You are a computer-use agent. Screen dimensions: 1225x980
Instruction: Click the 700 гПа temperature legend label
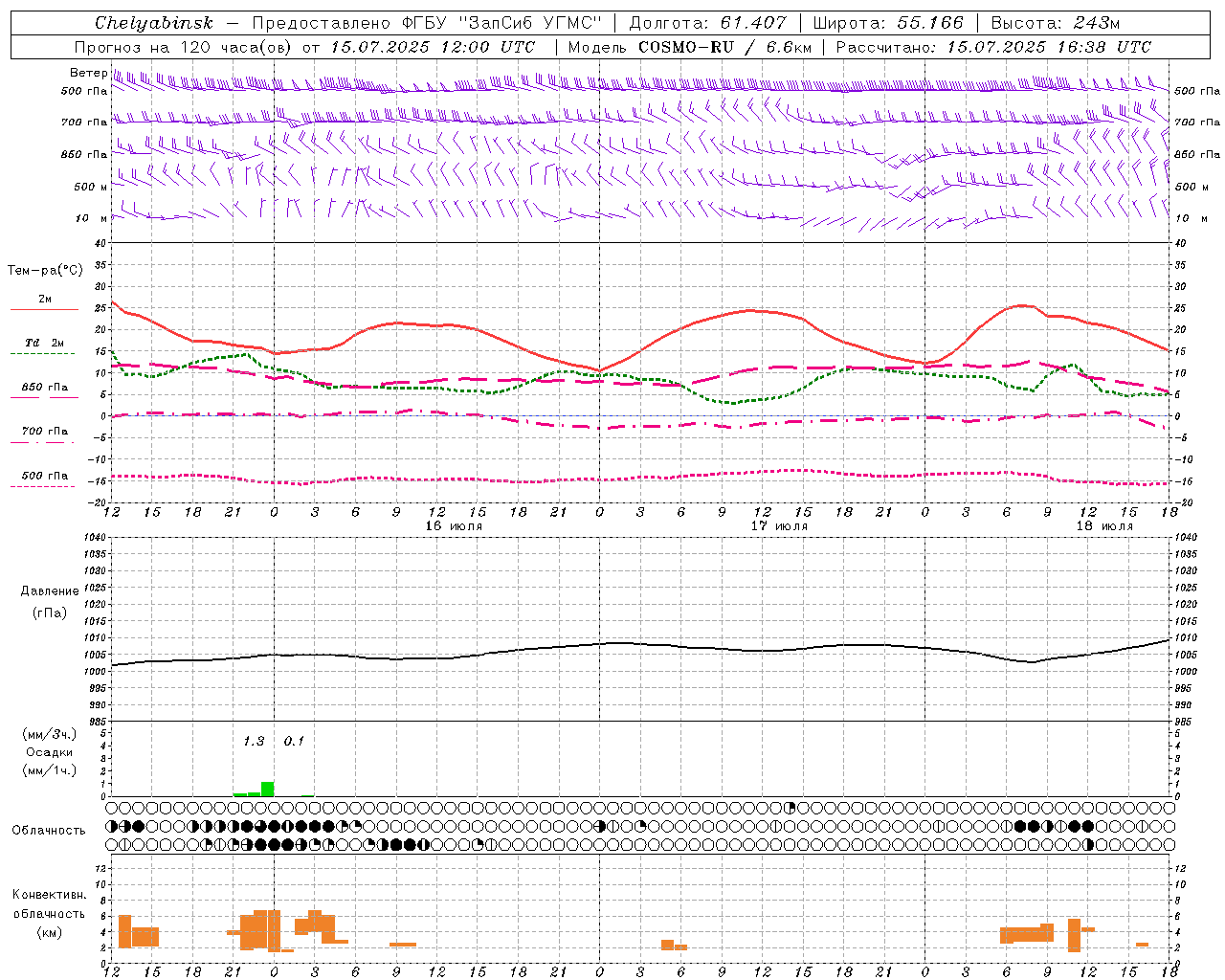click(x=45, y=431)
